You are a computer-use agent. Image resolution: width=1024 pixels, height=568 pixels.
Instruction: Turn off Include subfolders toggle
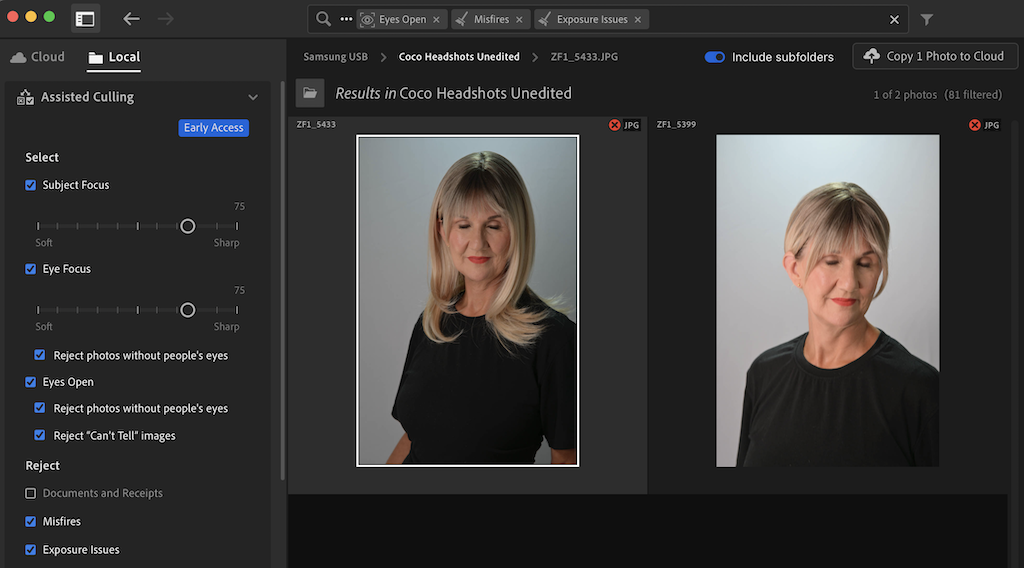(x=714, y=57)
